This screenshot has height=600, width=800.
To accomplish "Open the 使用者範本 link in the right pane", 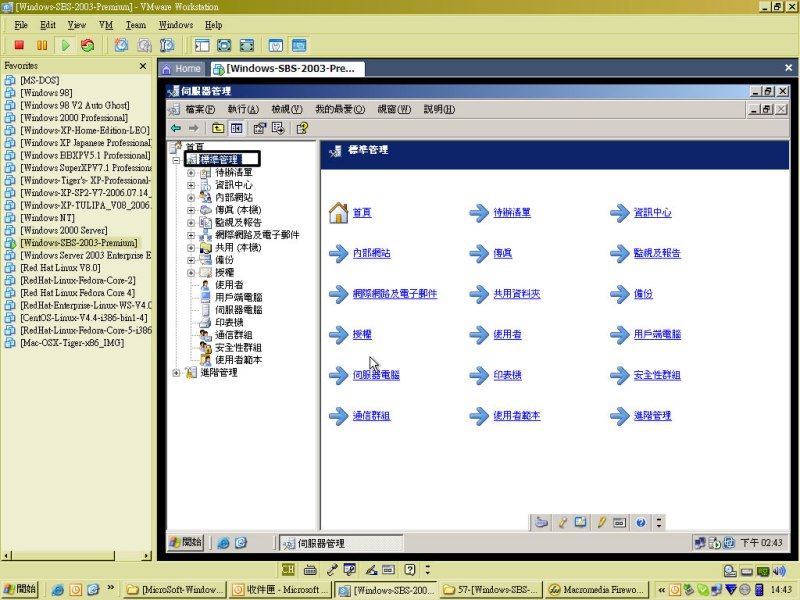I will [517, 416].
